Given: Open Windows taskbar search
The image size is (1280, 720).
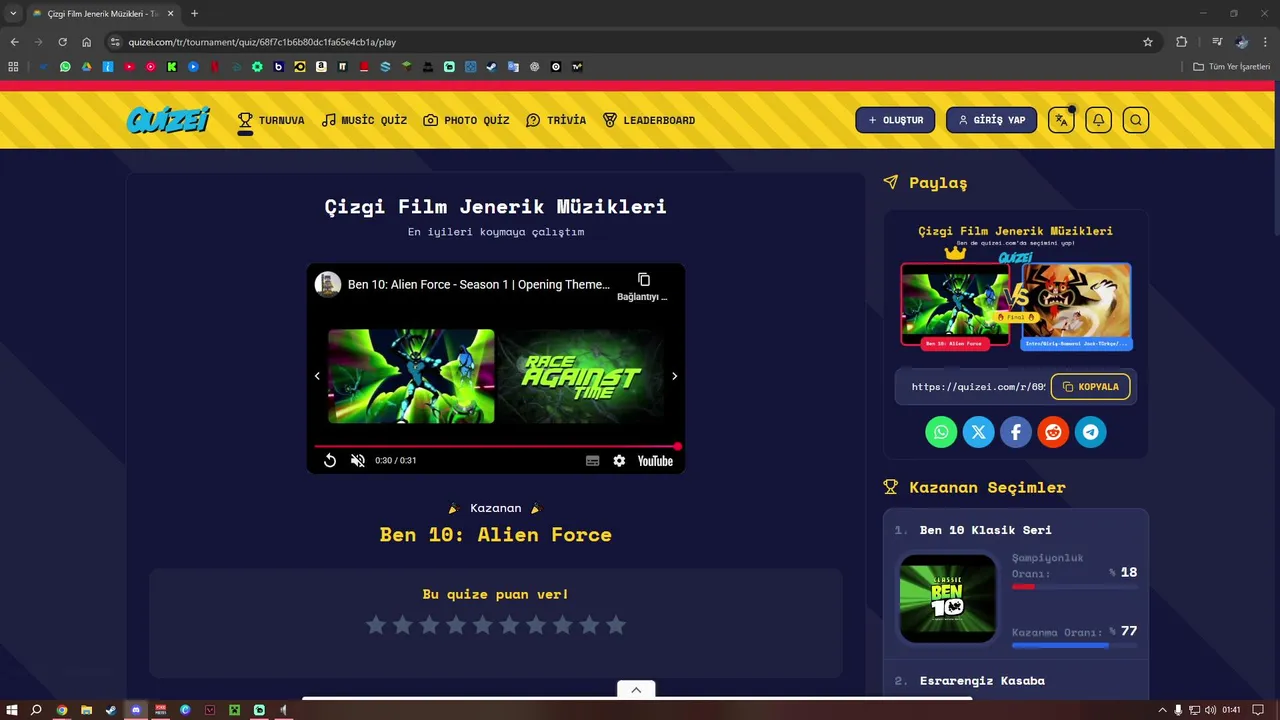Looking at the screenshot, I should coord(36,710).
